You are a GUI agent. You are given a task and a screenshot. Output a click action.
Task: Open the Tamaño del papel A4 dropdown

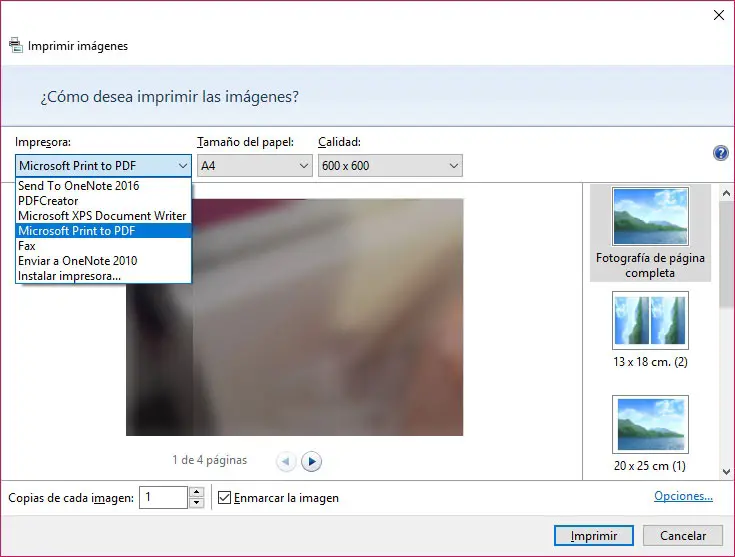pyautogui.click(x=255, y=166)
